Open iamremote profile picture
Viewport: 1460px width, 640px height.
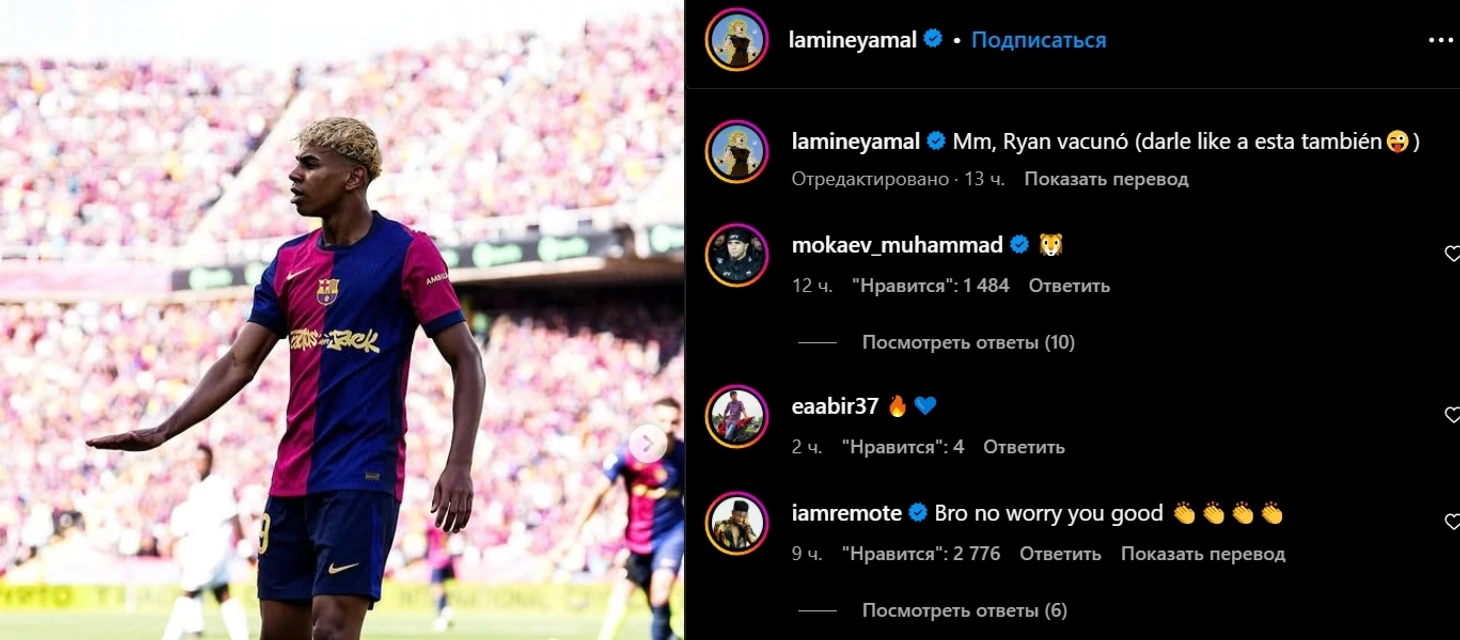point(737,523)
